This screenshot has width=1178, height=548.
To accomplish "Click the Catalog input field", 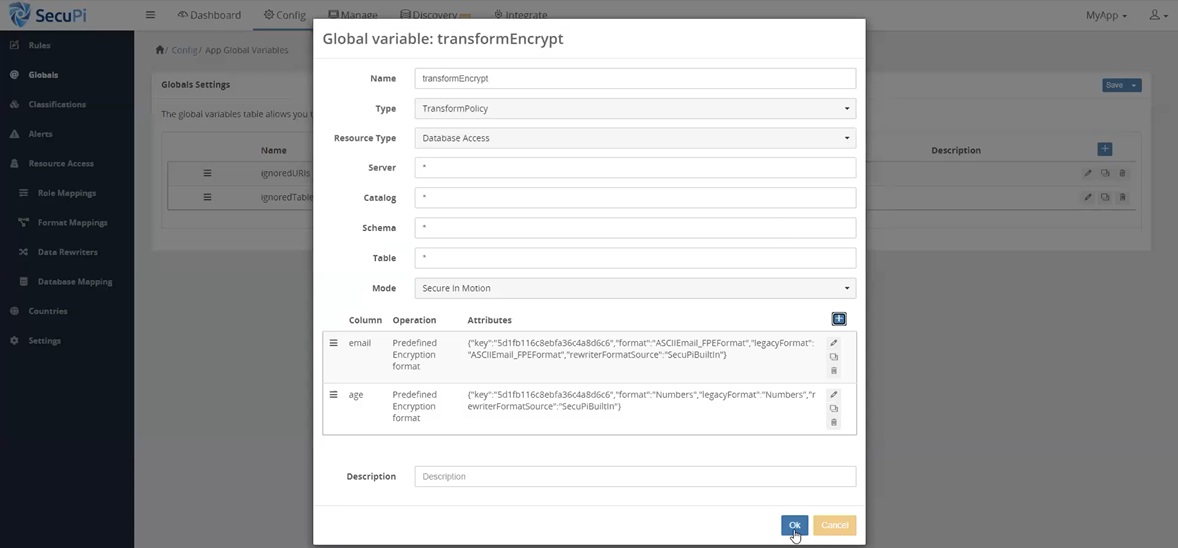I will (x=635, y=198).
